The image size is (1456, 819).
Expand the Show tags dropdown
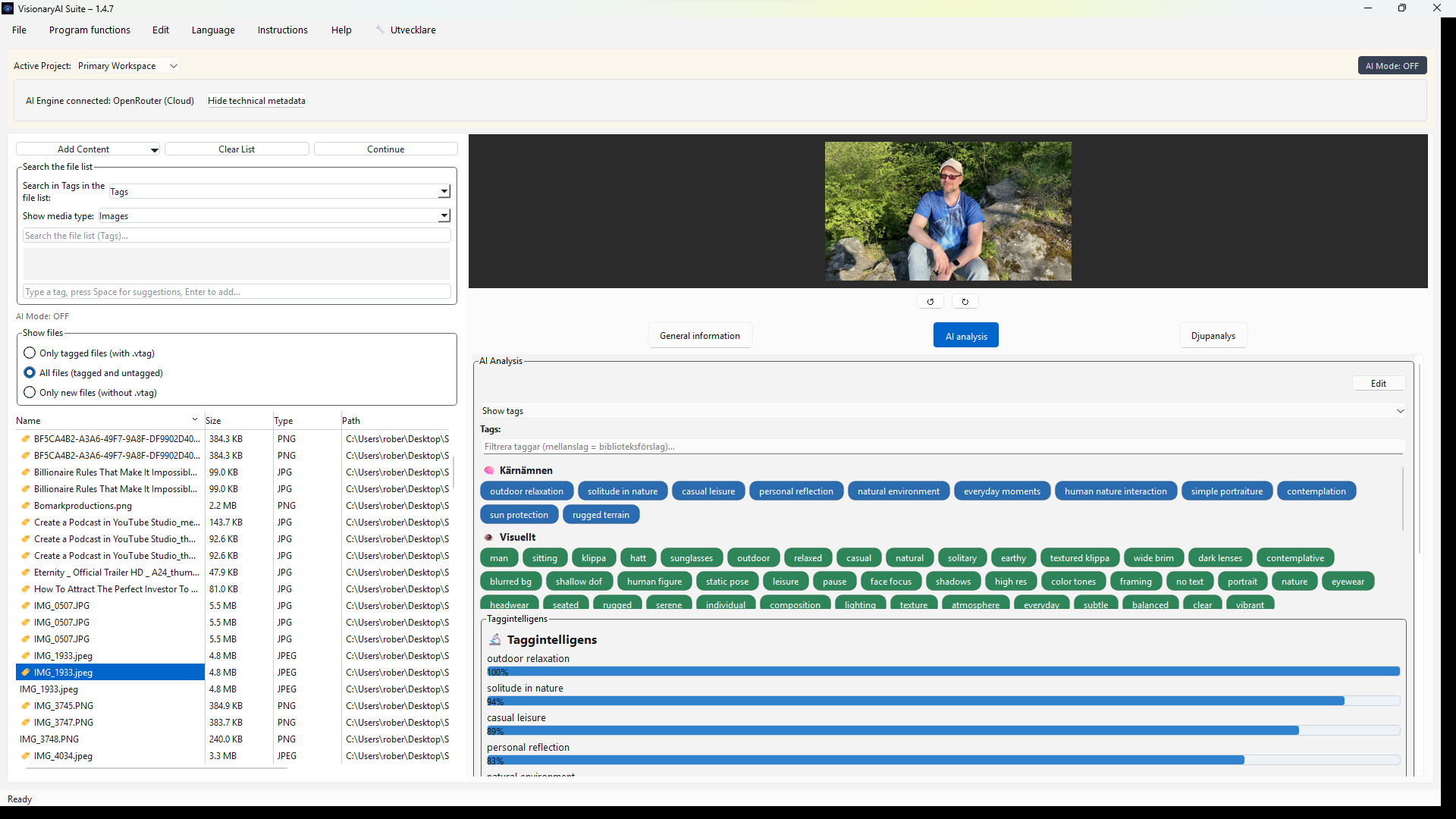(1400, 411)
